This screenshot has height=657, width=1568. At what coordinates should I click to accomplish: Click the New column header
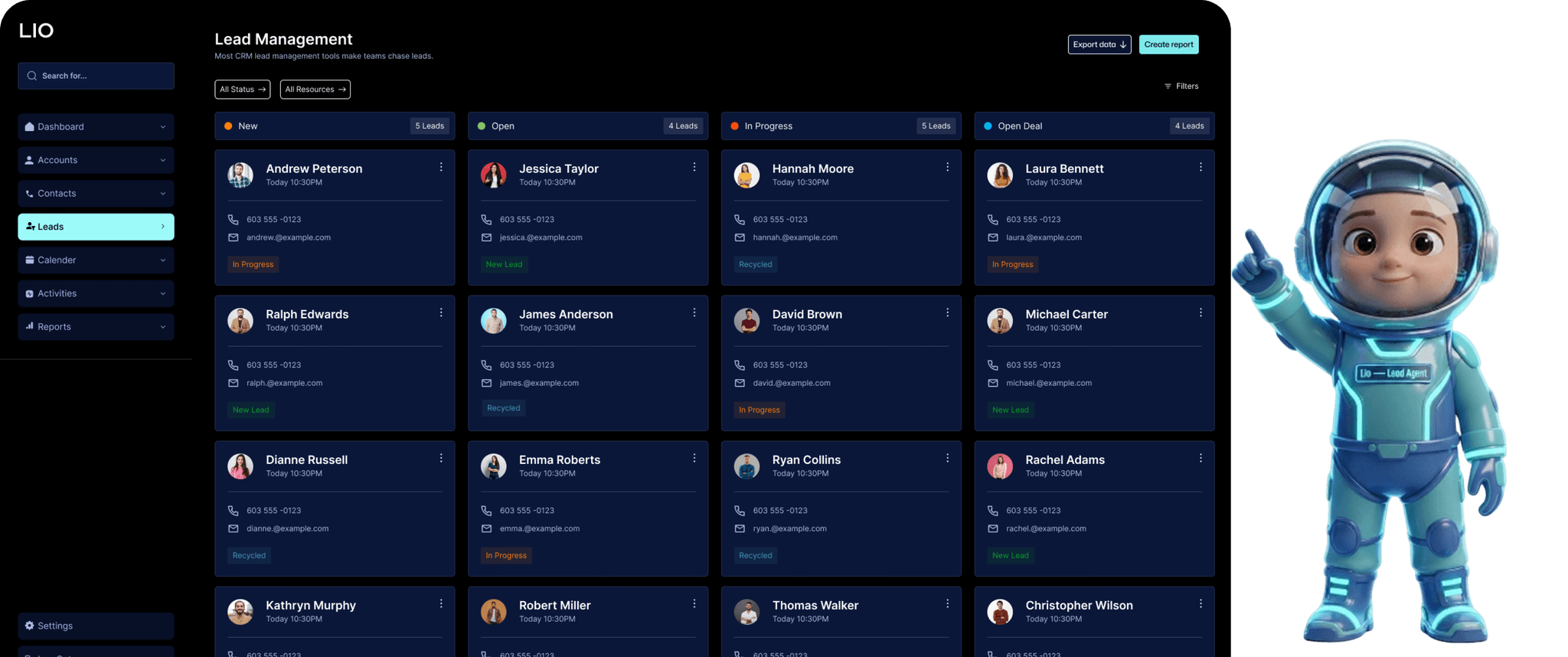[335, 126]
